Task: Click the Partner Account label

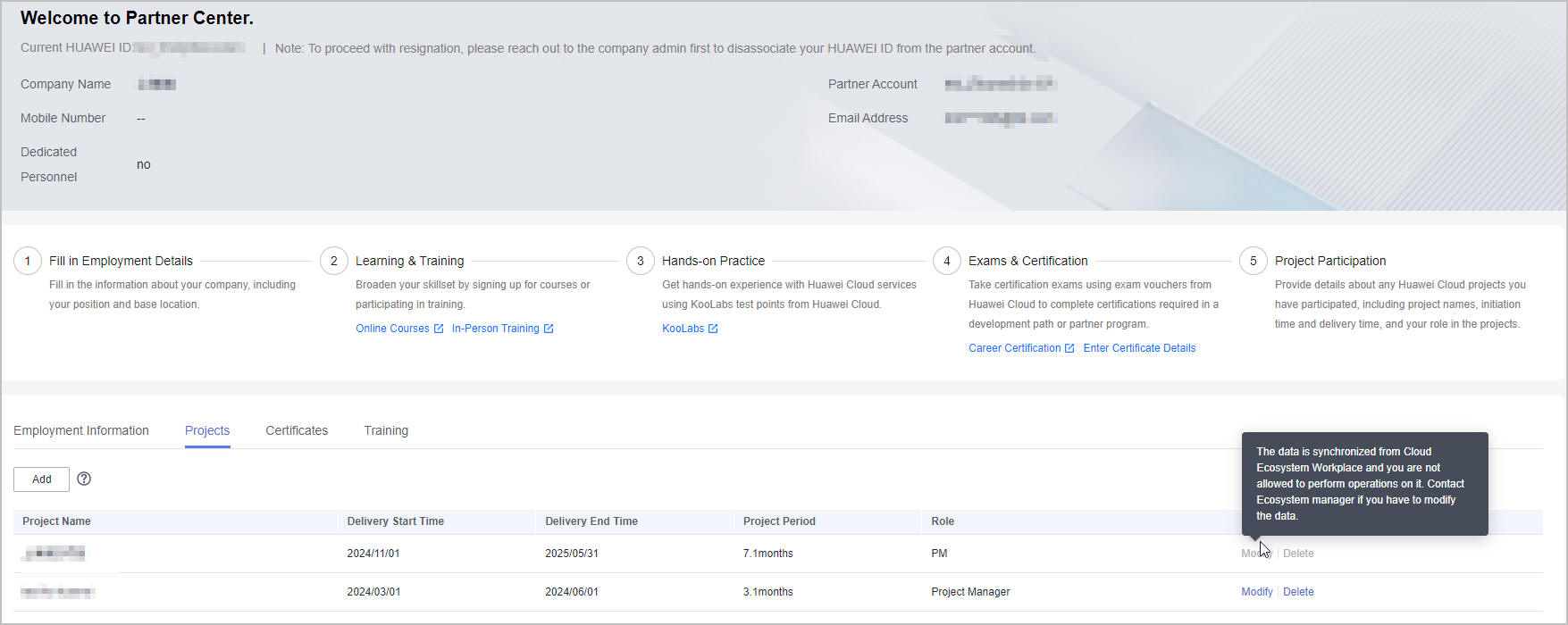Action: point(872,84)
